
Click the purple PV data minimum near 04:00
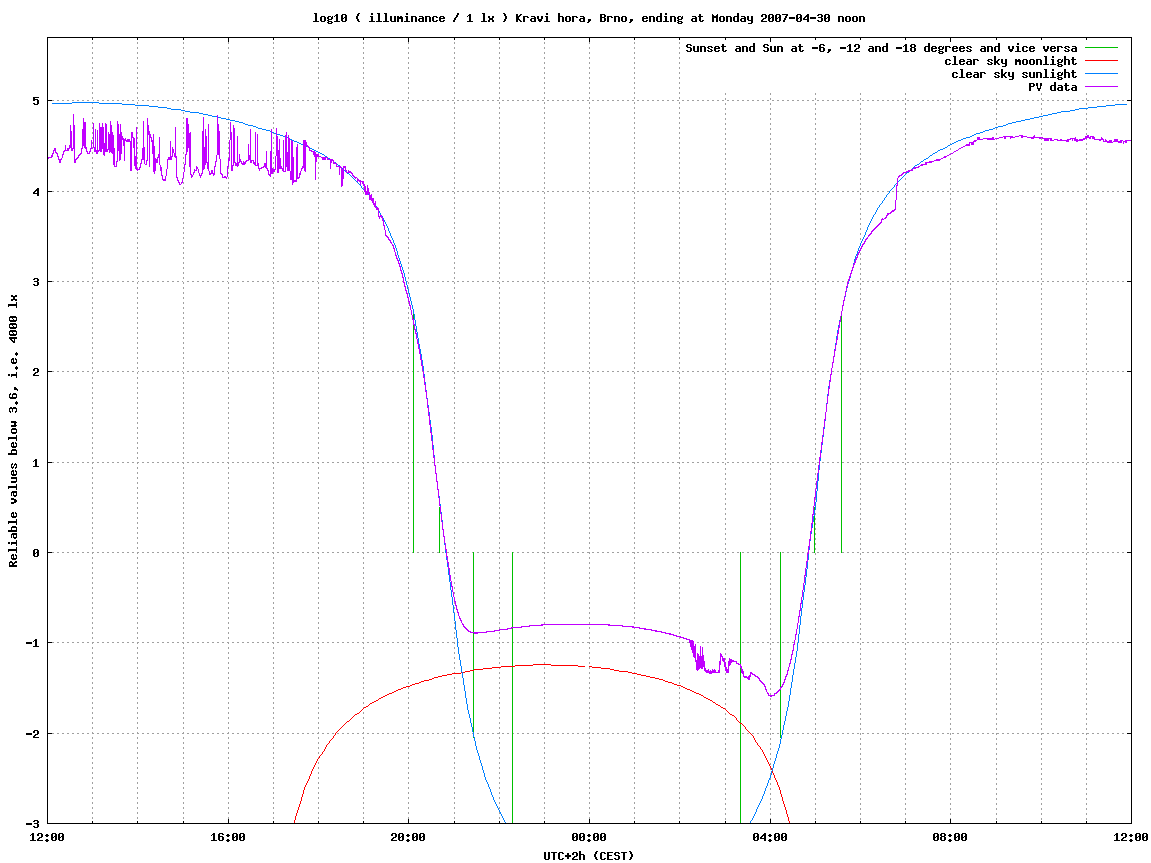(771, 695)
